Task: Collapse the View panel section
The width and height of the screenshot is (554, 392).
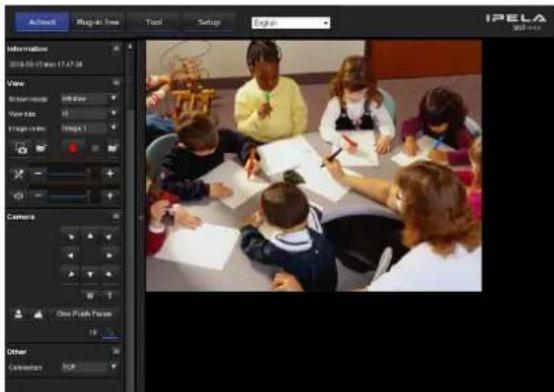Action: (x=116, y=83)
